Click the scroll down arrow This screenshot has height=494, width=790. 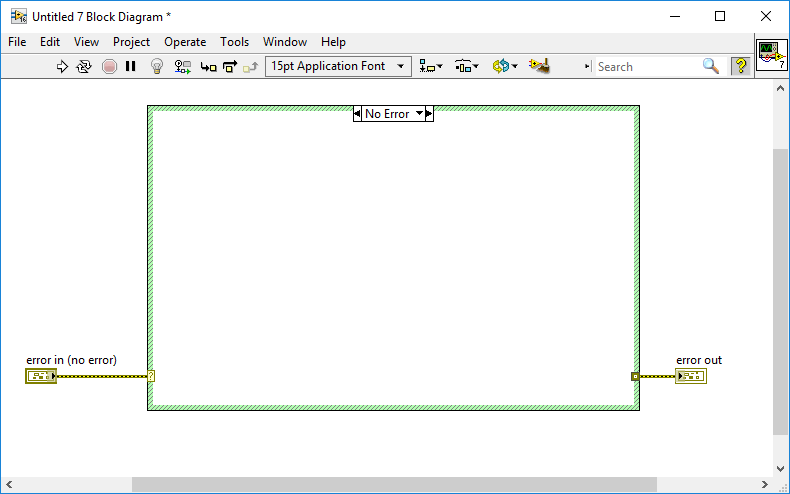tap(780, 469)
